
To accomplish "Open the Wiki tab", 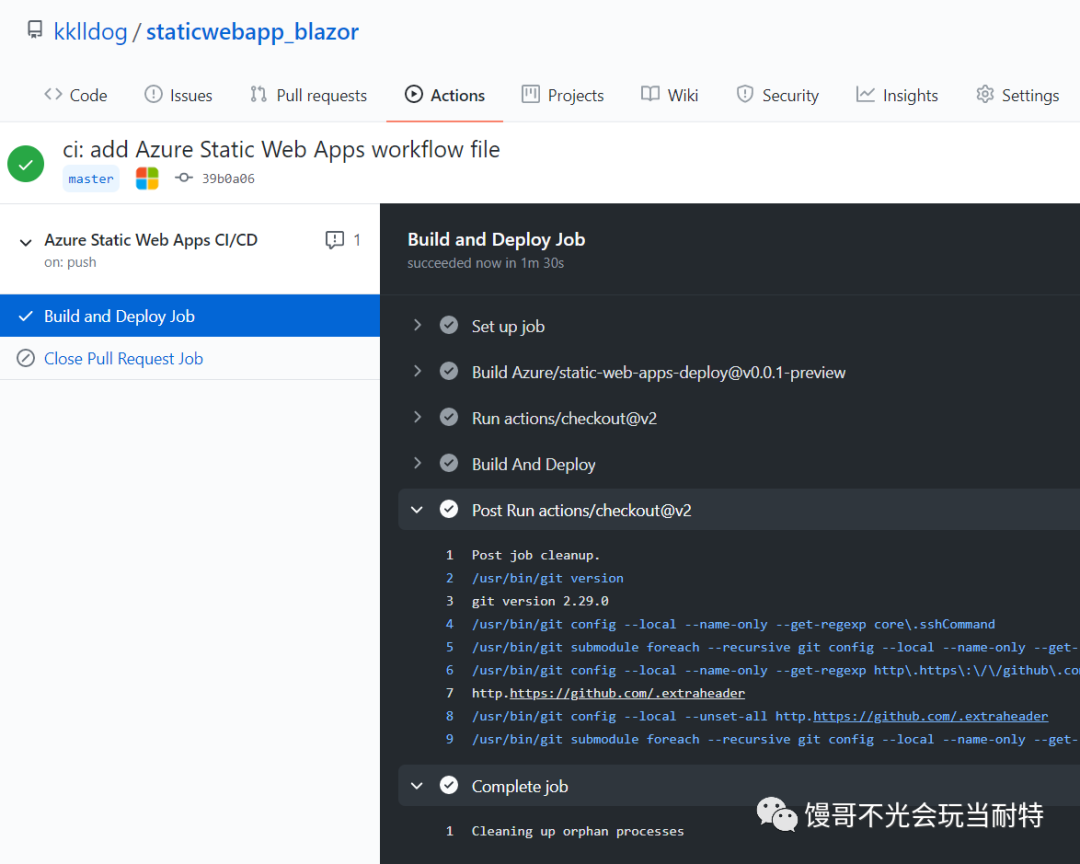I will [x=669, y=95].
